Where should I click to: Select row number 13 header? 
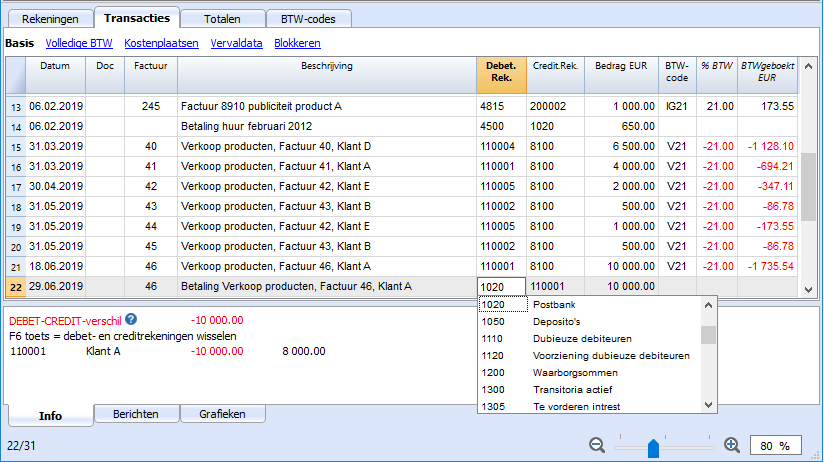(x=16, y=107)
